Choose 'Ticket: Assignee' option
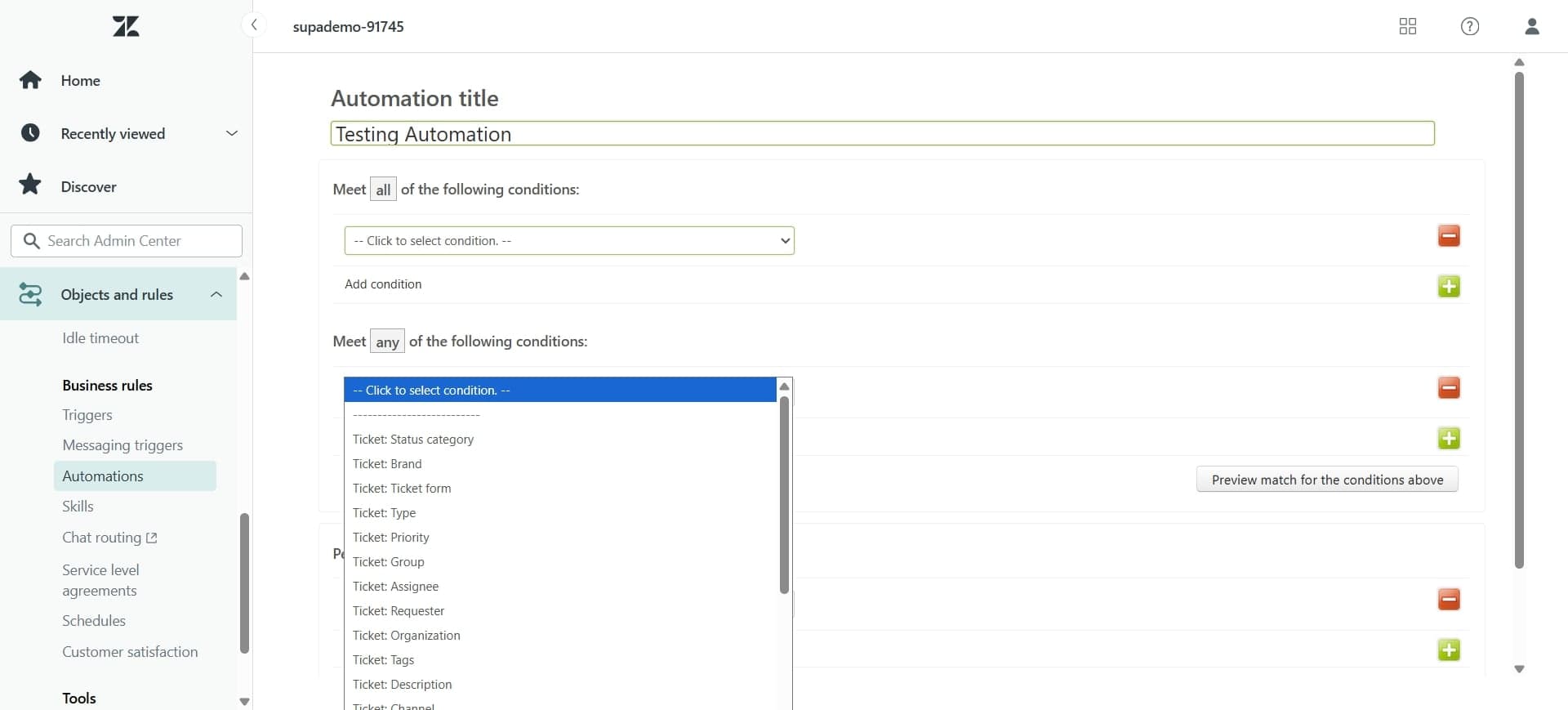The width and height of the screenshot is (1568, 710). [x=395, y=587]
